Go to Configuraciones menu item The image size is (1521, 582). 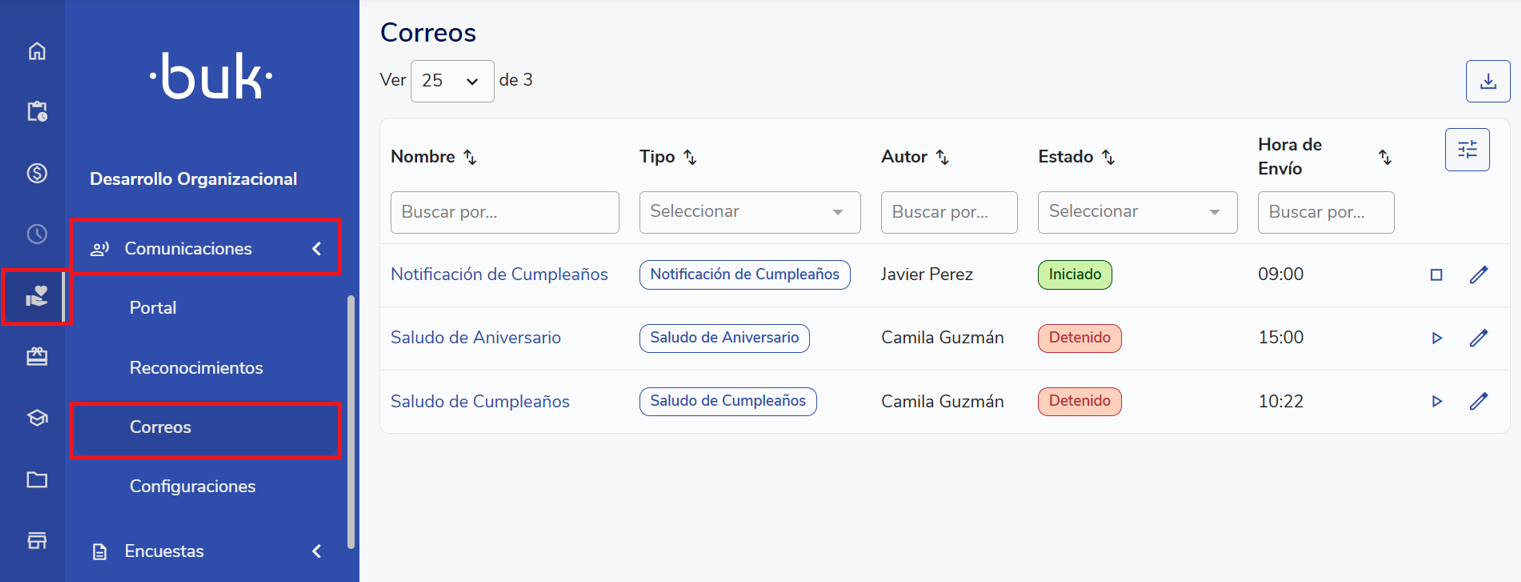[192, 487]
